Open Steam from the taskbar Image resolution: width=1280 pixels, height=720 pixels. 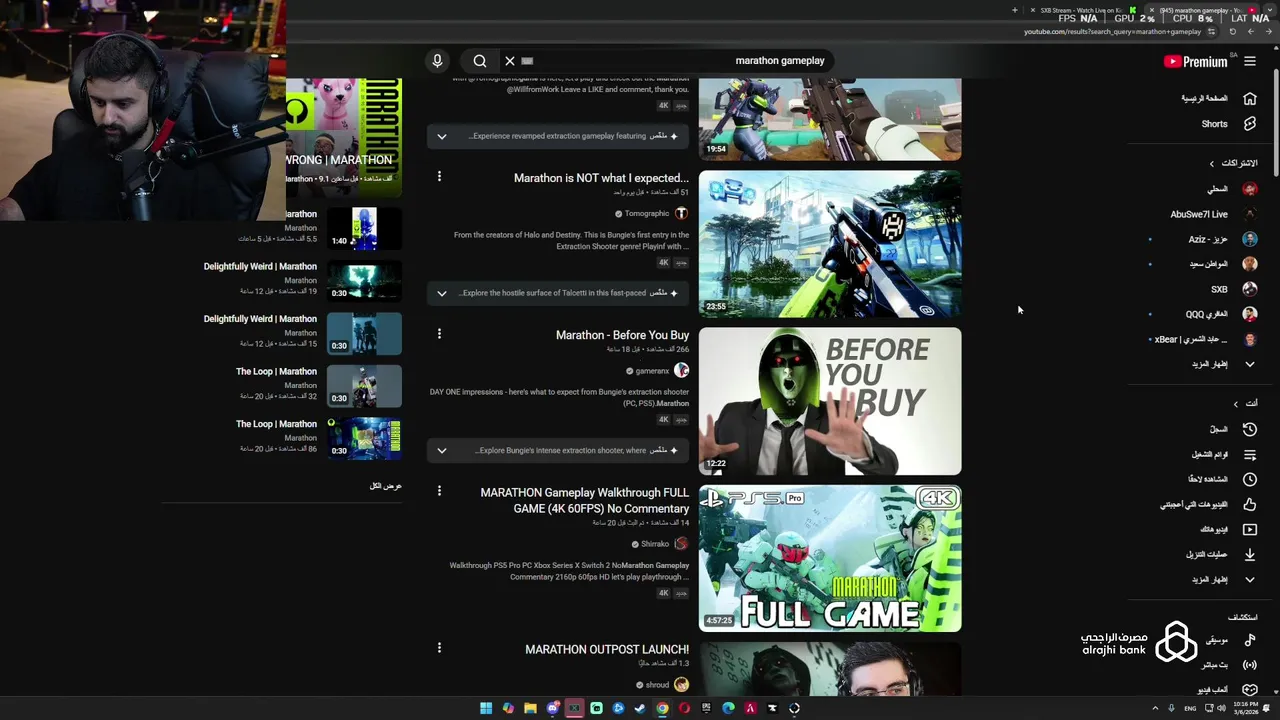(640, 708)
